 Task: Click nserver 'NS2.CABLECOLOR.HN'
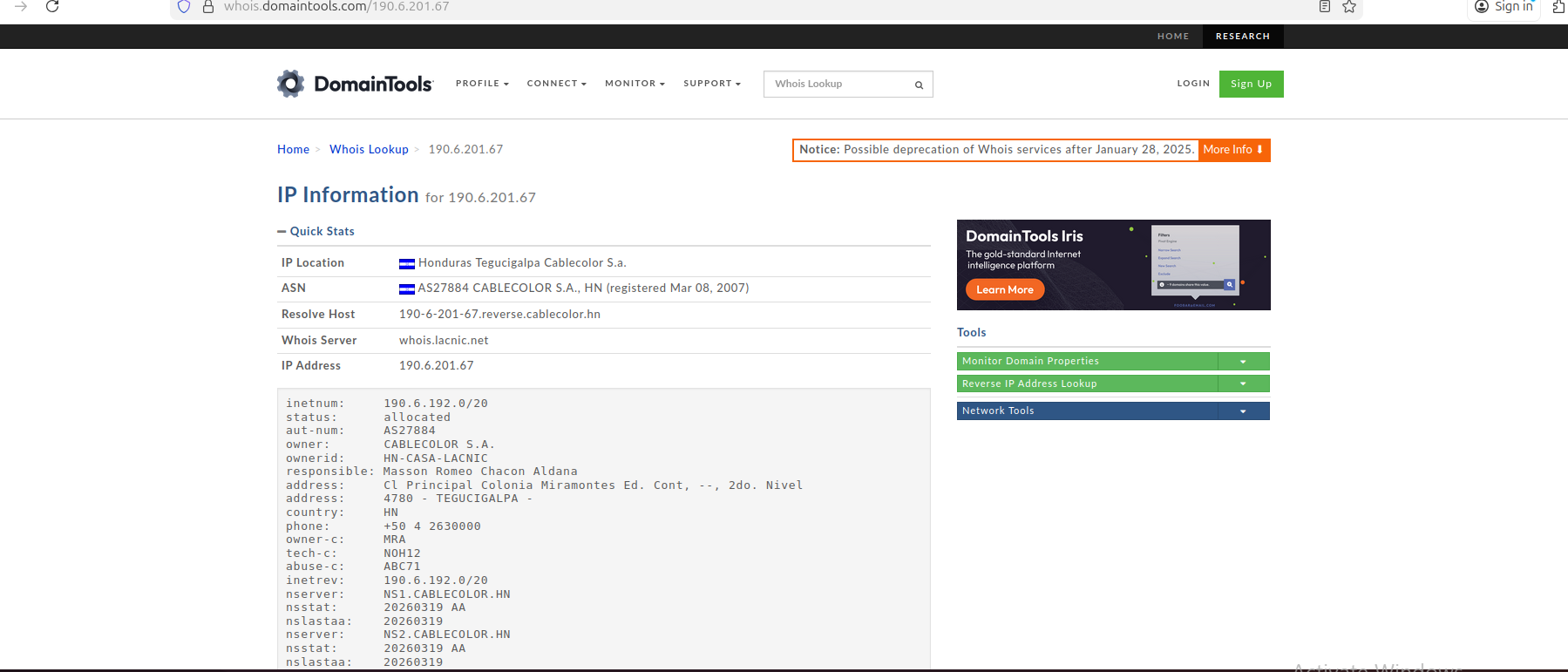(x=447, y=635)
